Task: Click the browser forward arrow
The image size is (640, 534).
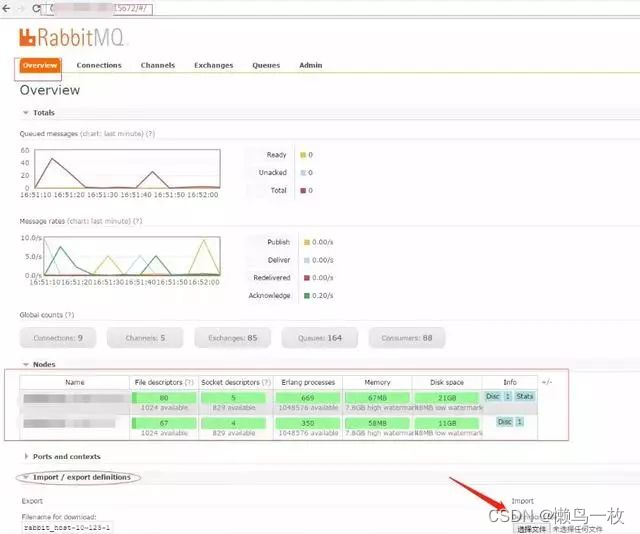Action: 21,8
